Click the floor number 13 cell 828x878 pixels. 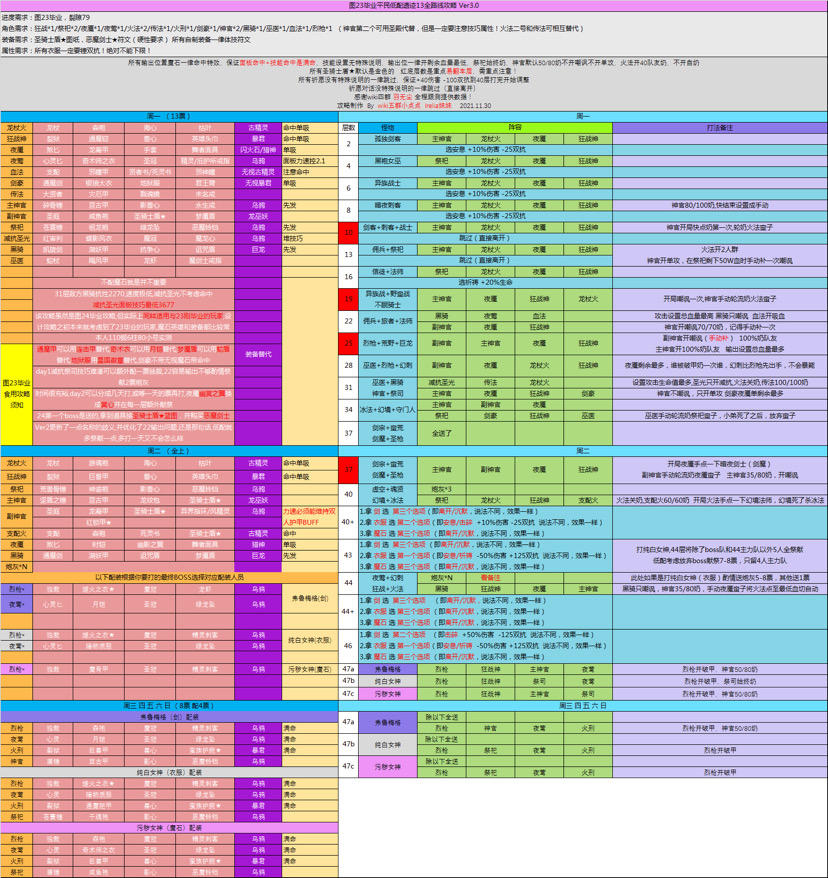point(348,255)
